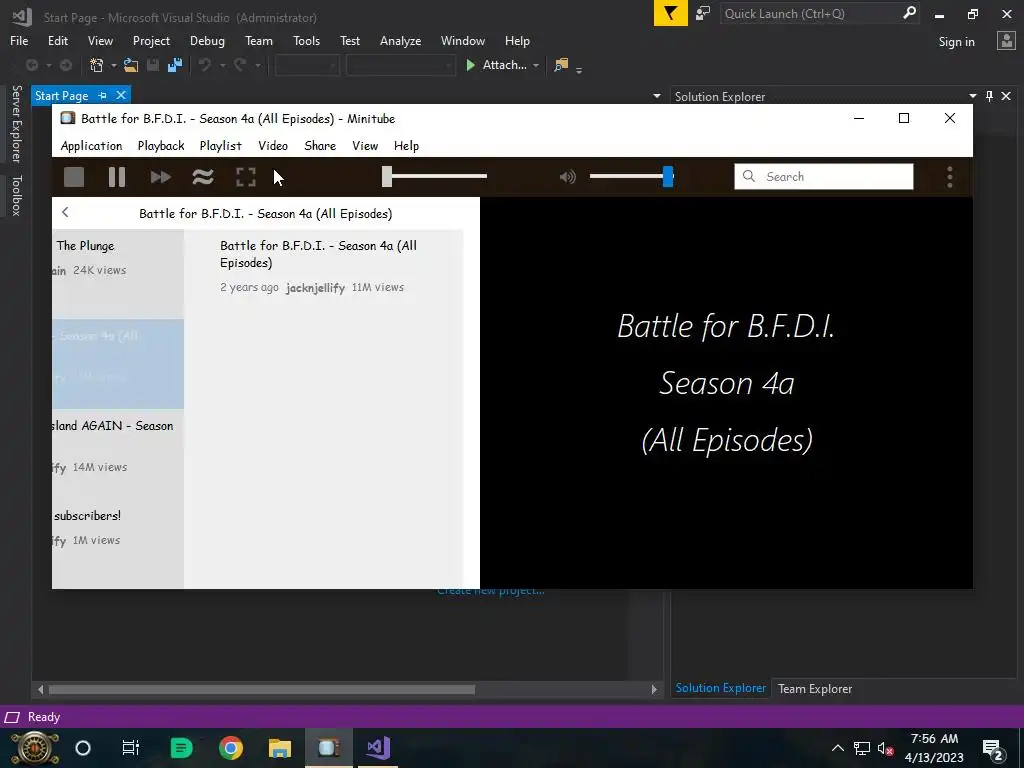The height and width of the screenshot is (768, 1024).
Task: Pause the playing video
Action: pyautogui.click(x=117, y=177)
